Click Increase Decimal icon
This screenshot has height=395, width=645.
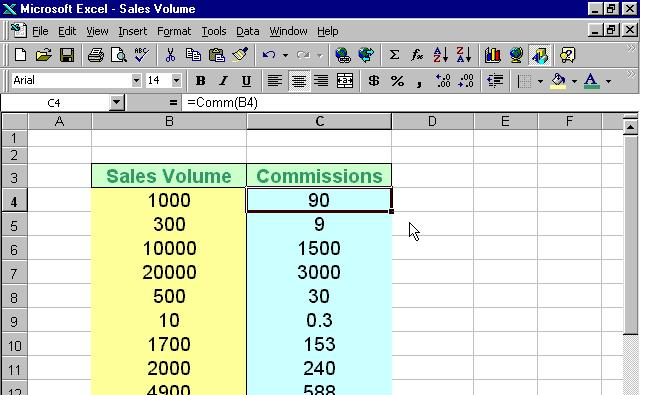point(443,81)
